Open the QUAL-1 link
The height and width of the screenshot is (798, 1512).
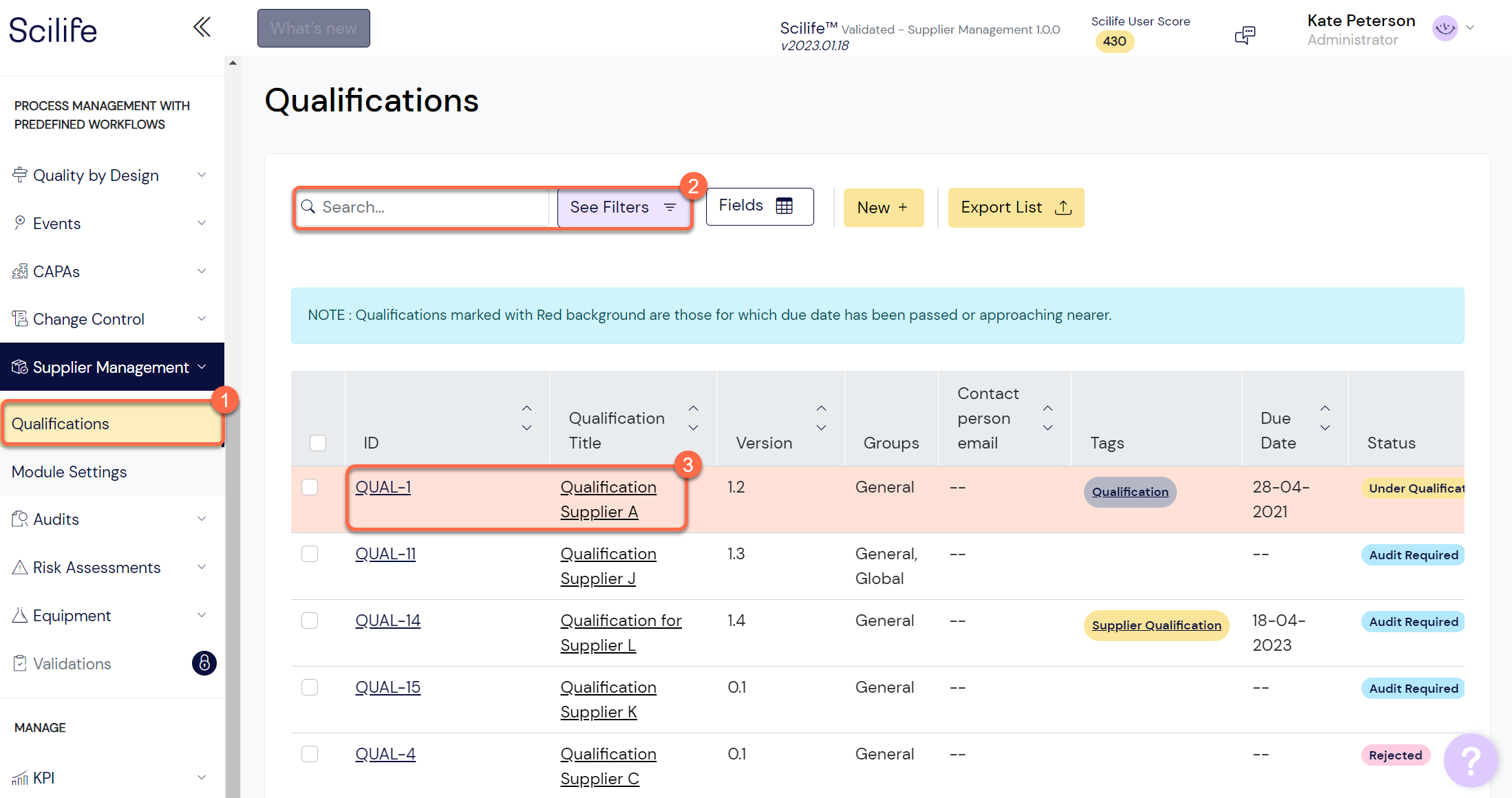(383, 487)
